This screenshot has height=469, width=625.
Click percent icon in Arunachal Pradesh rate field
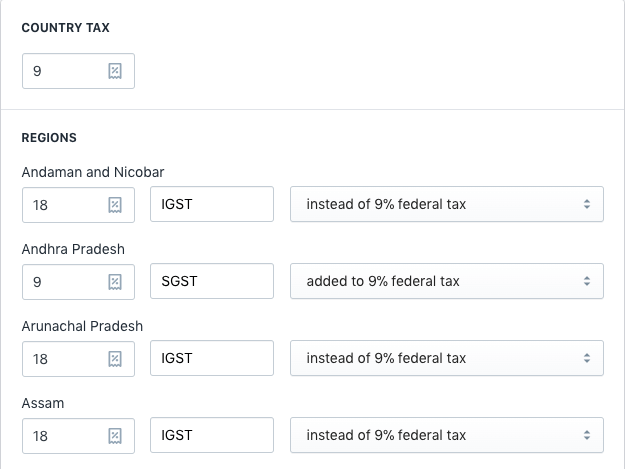pyautogui.click(x=115, y=358)
